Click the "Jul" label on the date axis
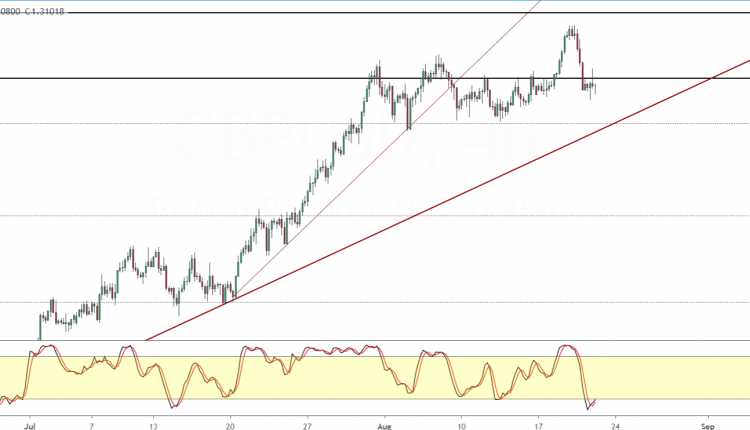This screenshot has width=750, height=430. 30,426
